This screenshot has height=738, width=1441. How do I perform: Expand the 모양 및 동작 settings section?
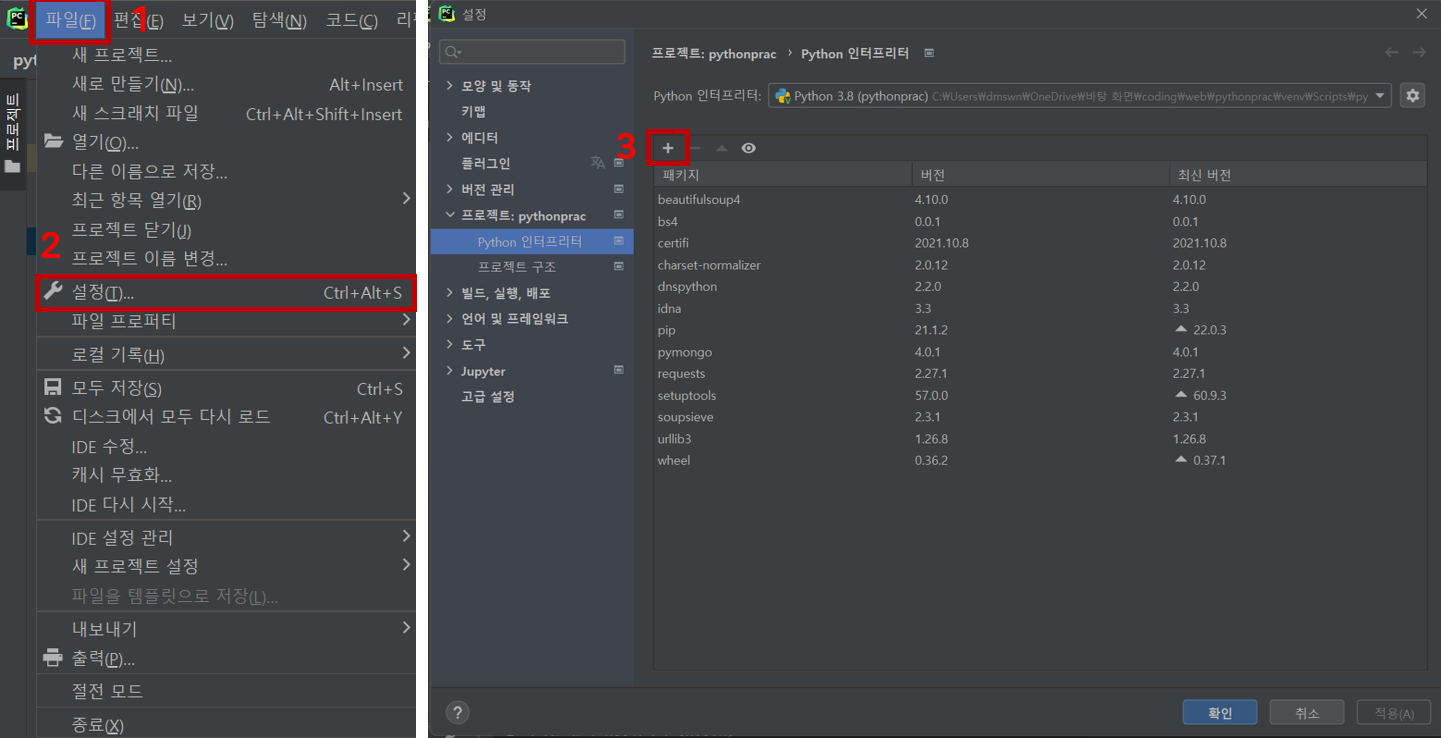click(450, 86)
